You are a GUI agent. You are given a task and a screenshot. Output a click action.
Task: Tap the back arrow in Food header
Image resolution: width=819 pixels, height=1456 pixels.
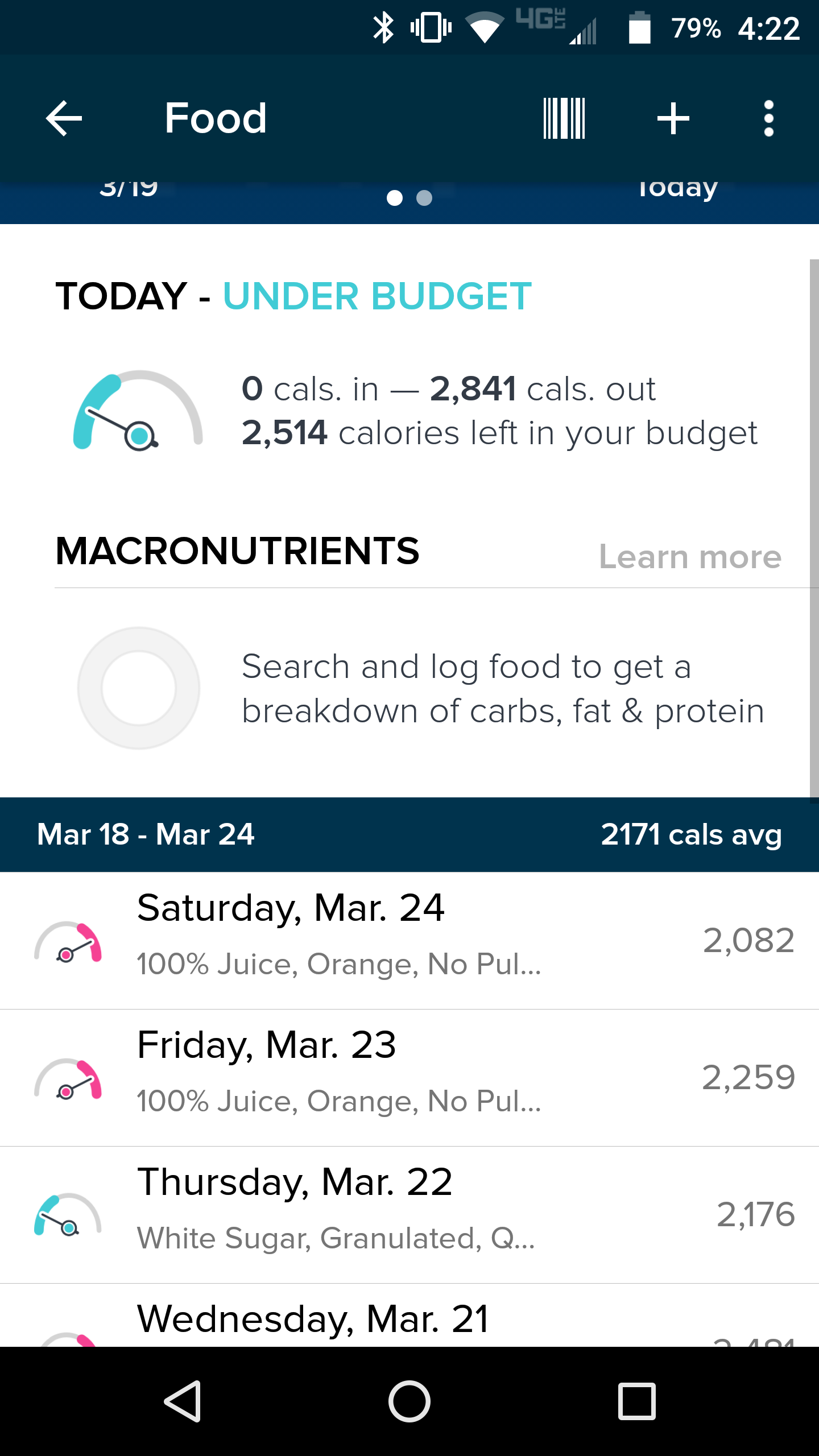click(64, 118)
